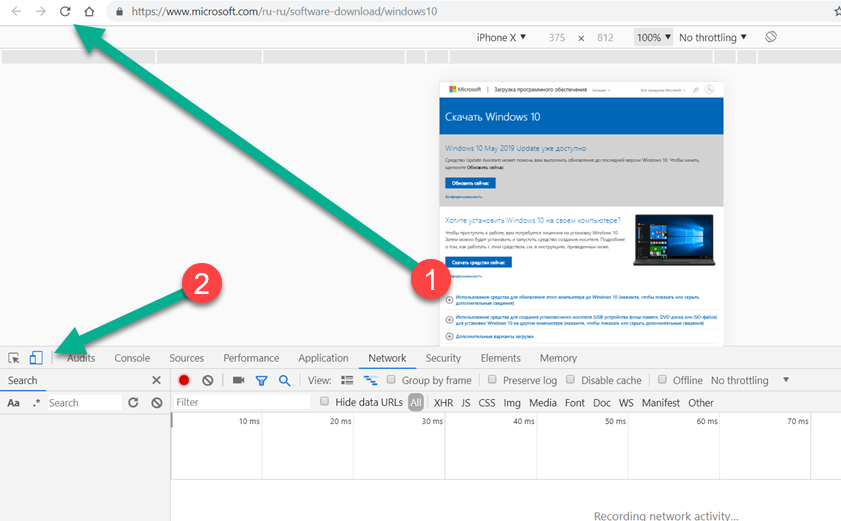Open the Application tab

(323, 358)
